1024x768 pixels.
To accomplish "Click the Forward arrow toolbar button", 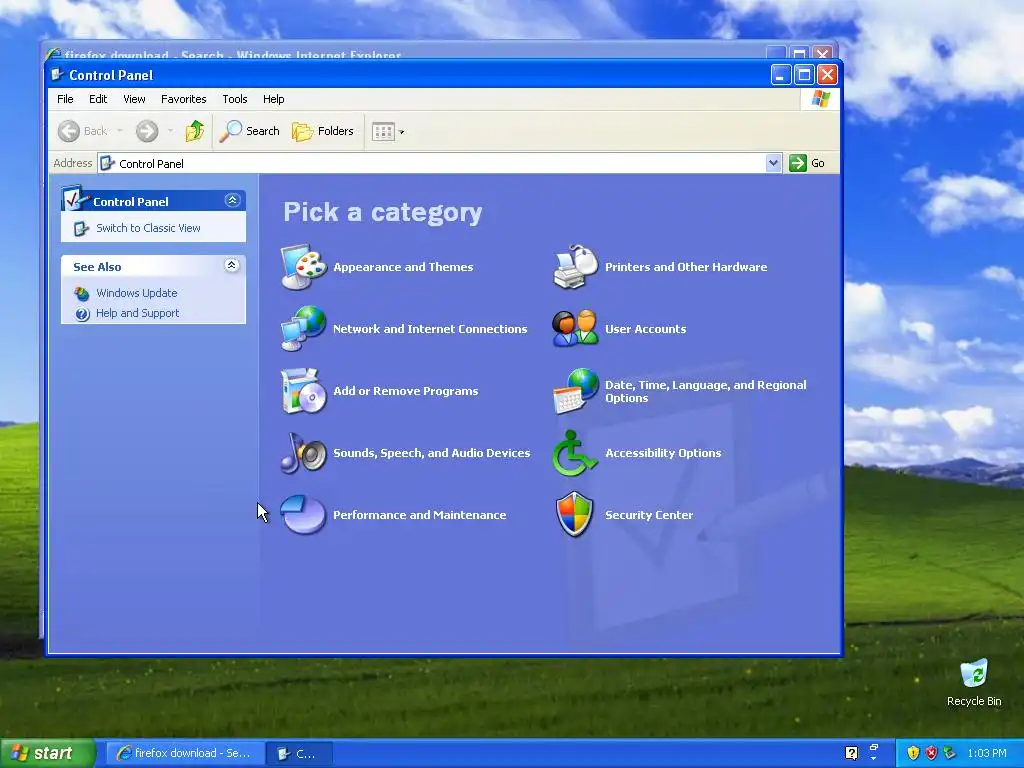I will (147, 131).
